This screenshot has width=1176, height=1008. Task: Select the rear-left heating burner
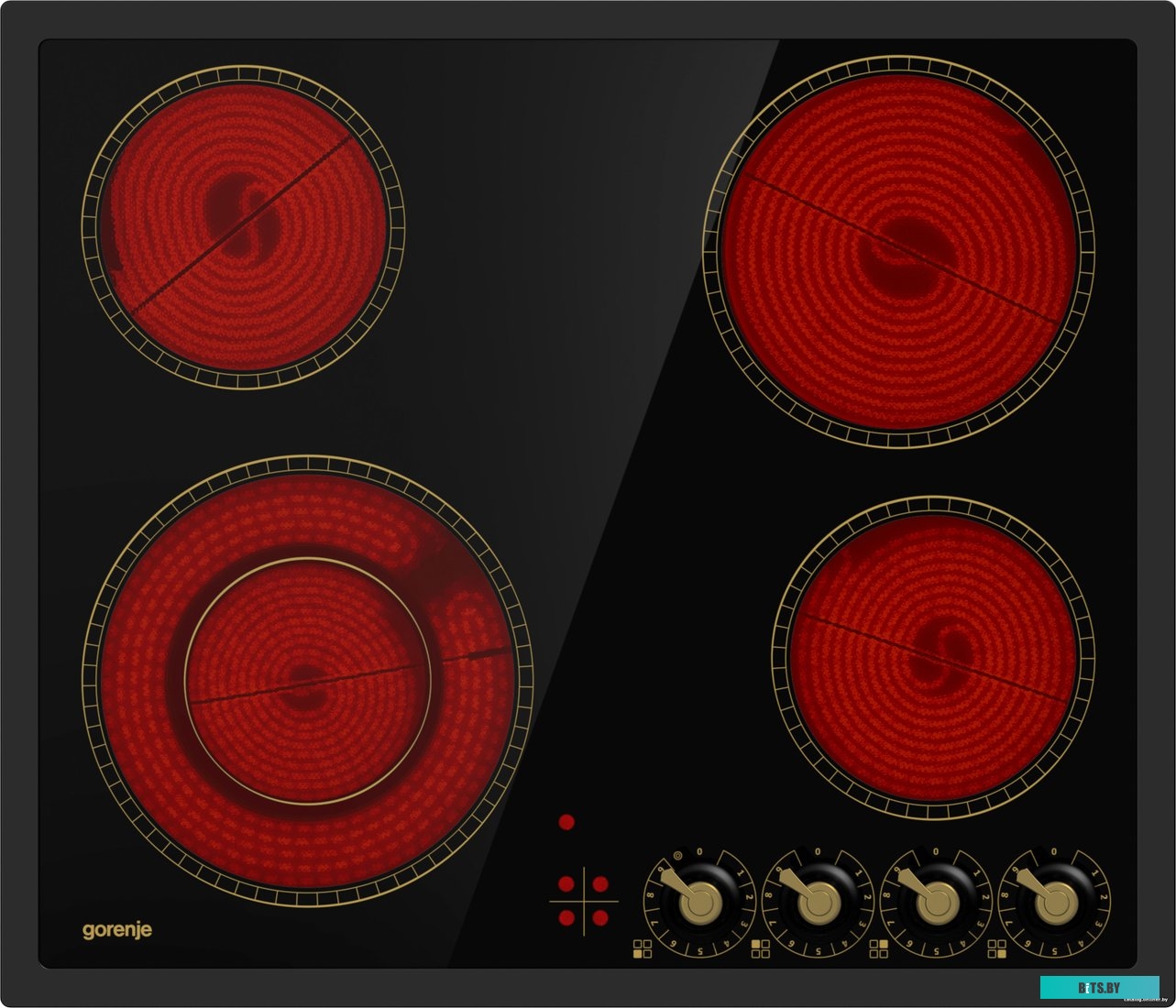243,226
